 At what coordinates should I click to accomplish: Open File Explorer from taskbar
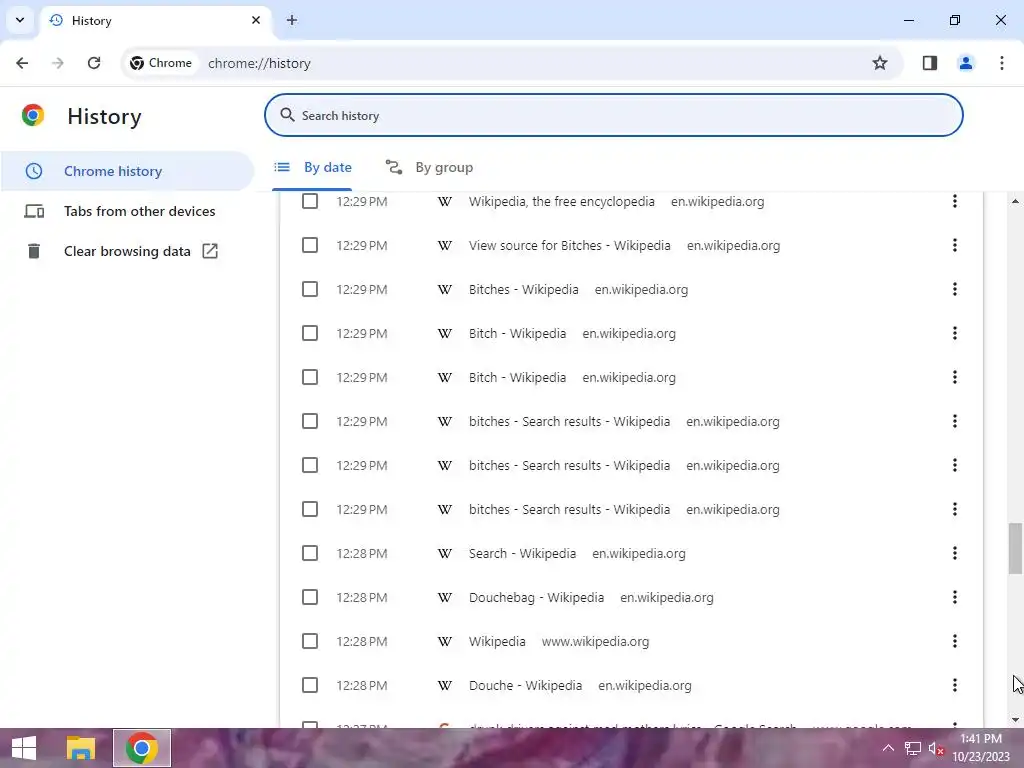point(81,748)
